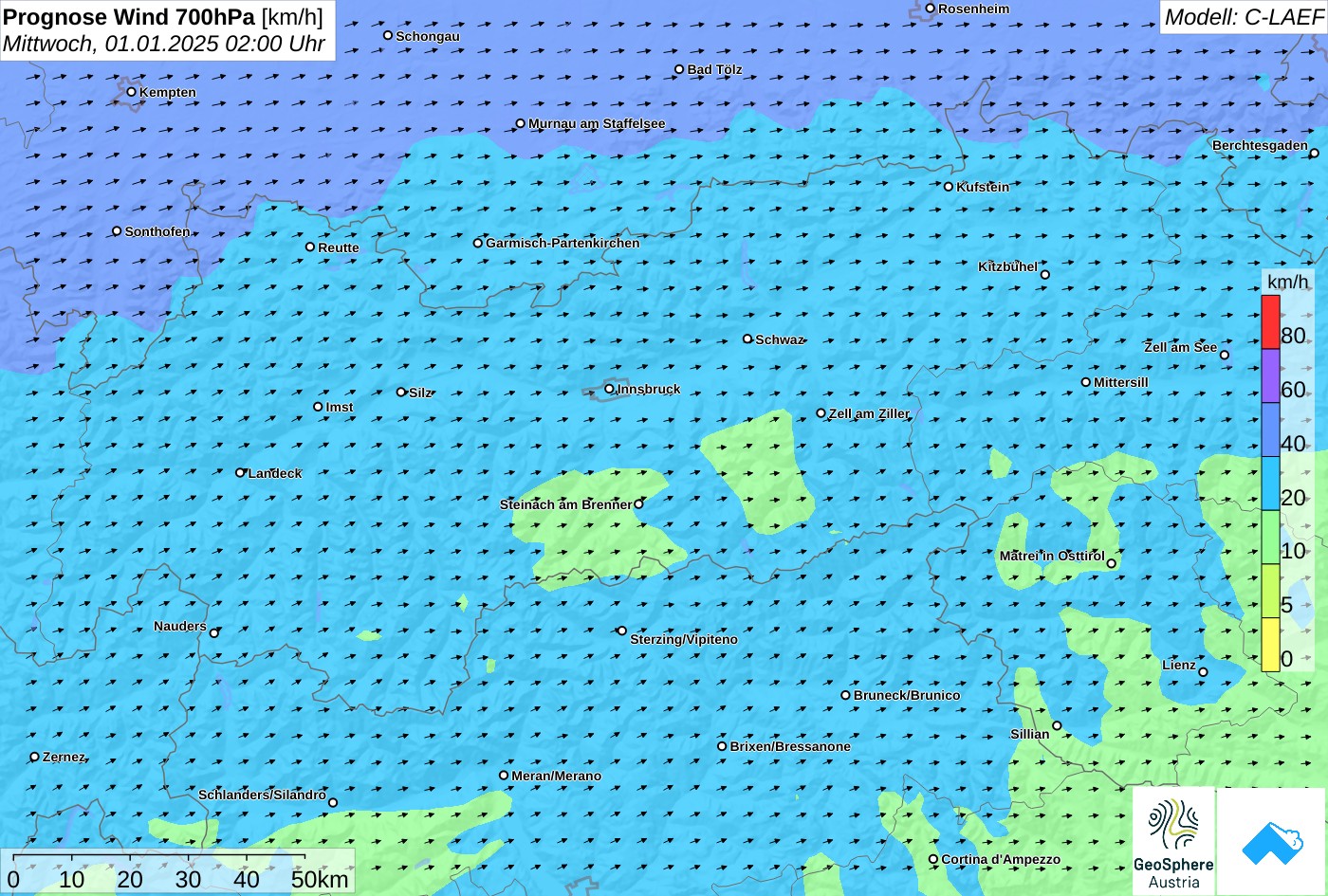Click the yellow legend swatch above 0
The width and height of the screenshot is (1328, 896).
click(1270, 645)
